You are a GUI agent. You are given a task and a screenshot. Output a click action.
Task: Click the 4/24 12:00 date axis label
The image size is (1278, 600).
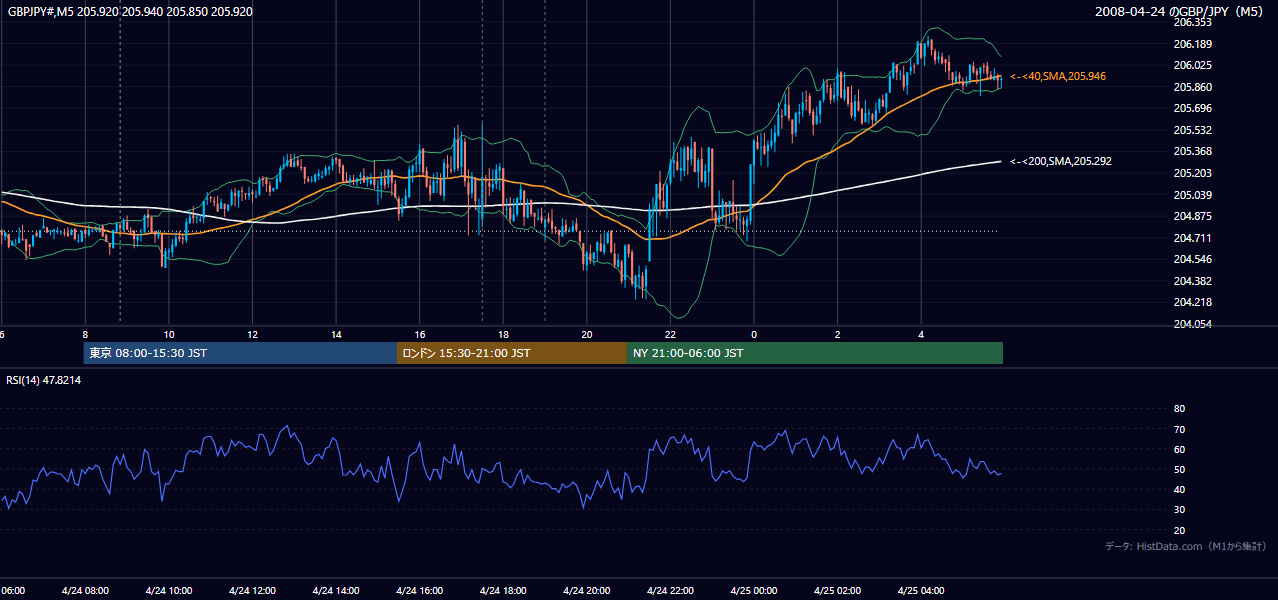253,591
